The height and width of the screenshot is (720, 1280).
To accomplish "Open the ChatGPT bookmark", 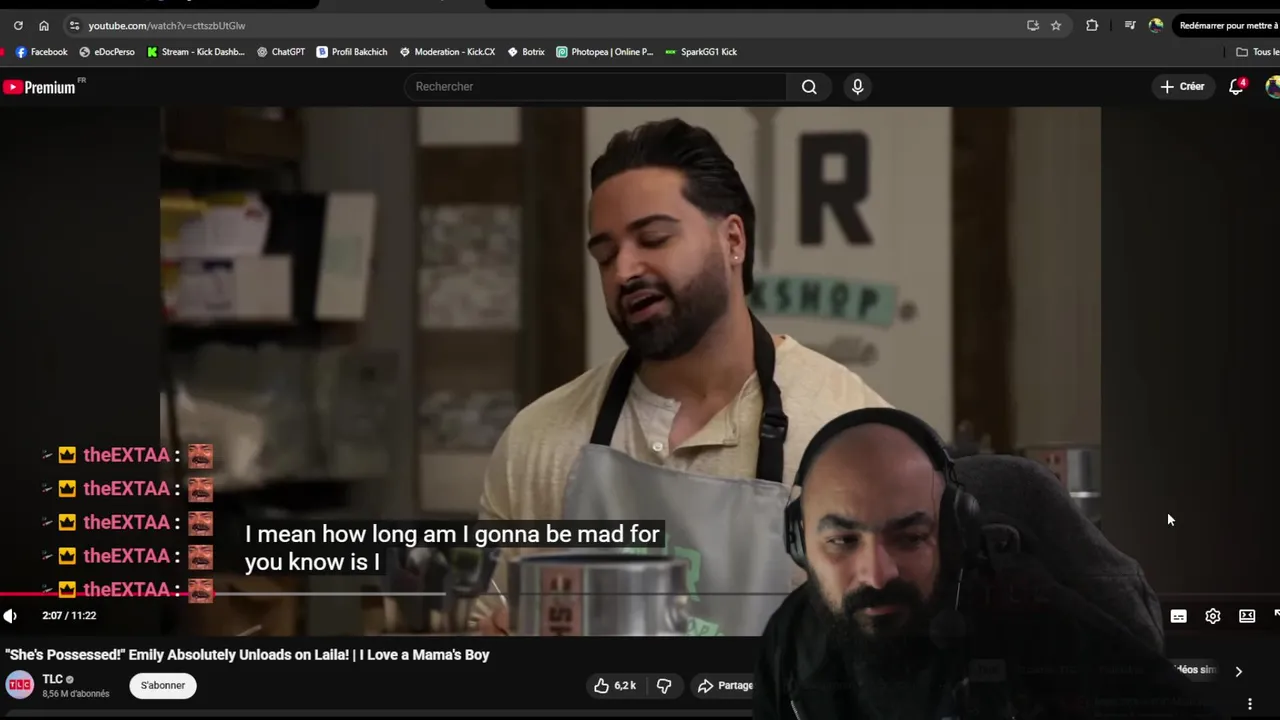I will click(x=281, y=52).
